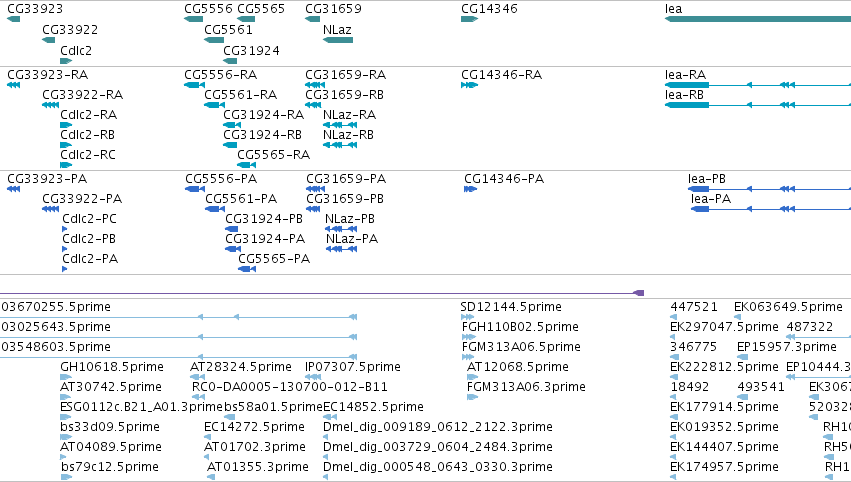Click the CG5565-PA protein

coord(274,259)
